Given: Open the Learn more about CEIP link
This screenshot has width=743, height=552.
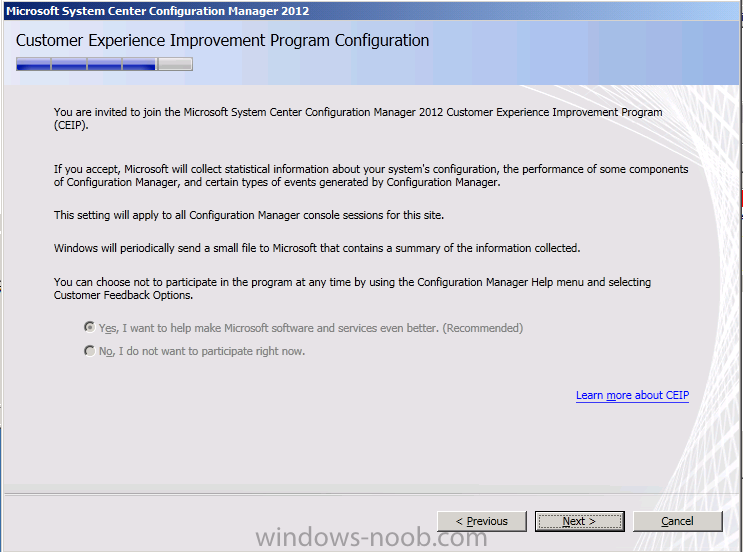Looking at the screenshot, I should tap(632, 395).
